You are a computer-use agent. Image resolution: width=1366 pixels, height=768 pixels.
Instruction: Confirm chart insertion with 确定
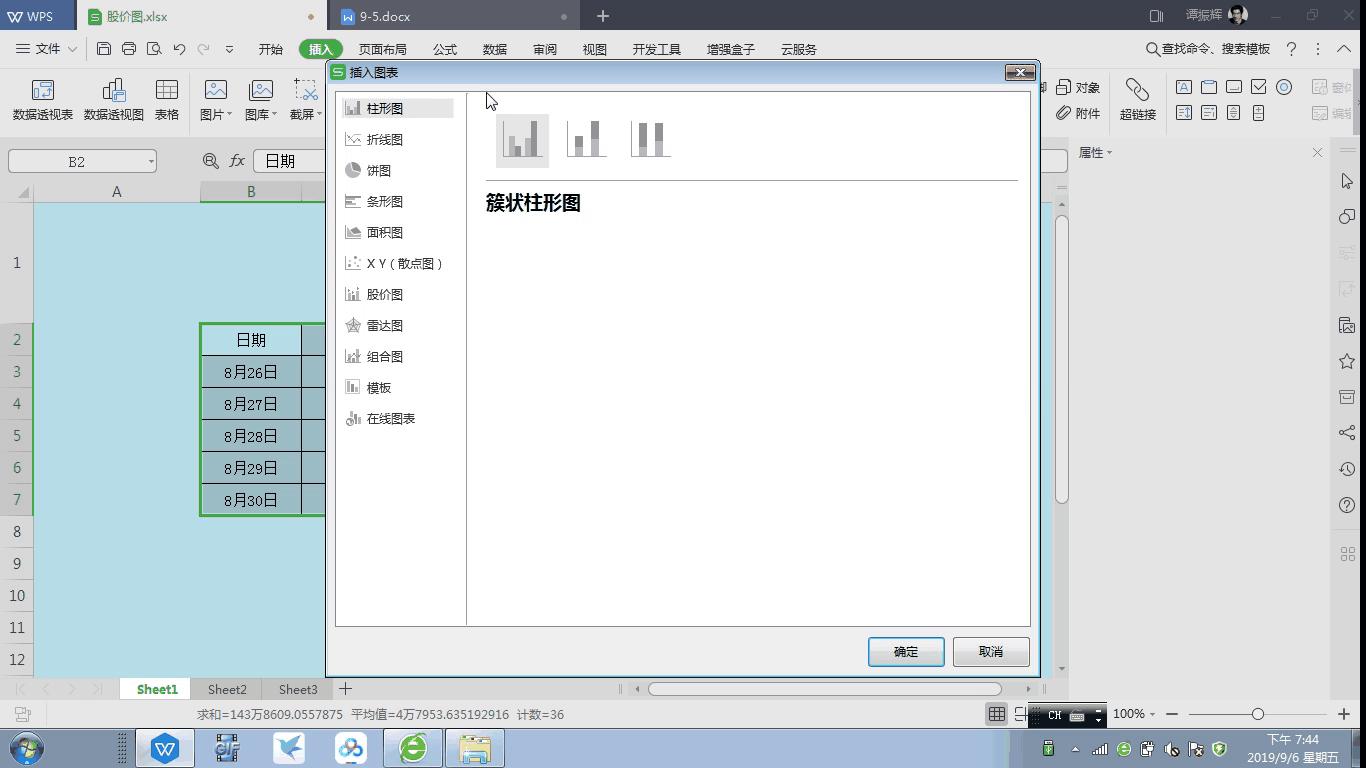[906, 652]
